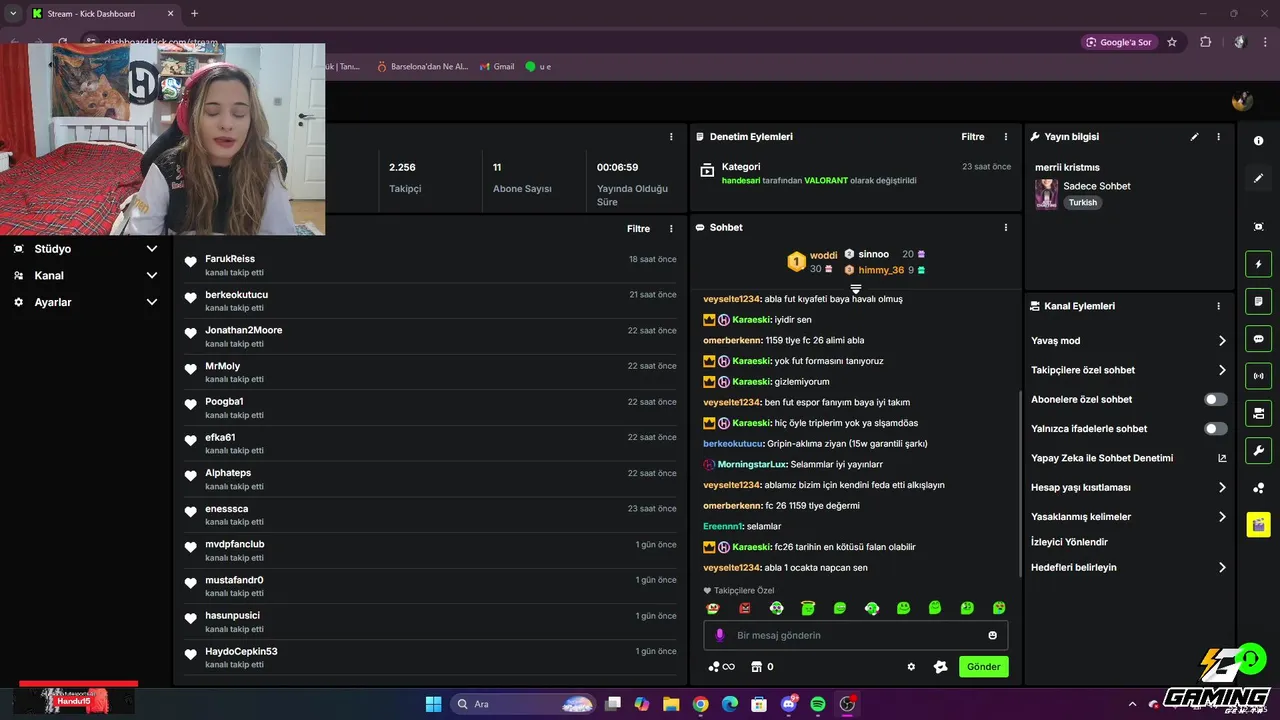
Task: Open the browser extensions puzzle icon
Action: click(1205, 42)
